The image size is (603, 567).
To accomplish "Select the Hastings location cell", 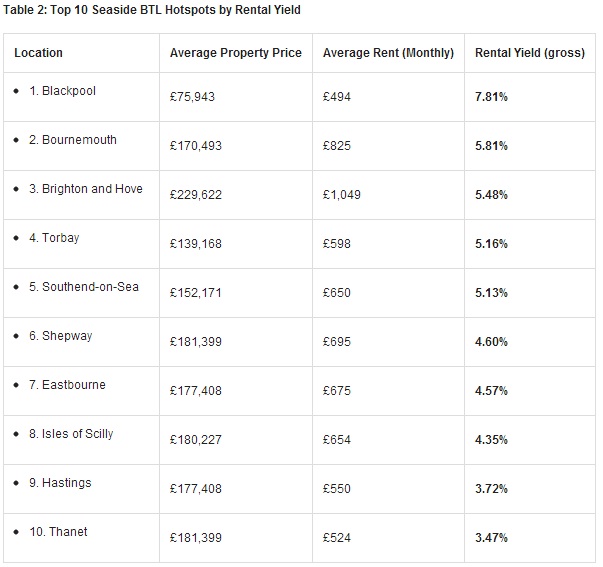I will [x=66, y=483].
